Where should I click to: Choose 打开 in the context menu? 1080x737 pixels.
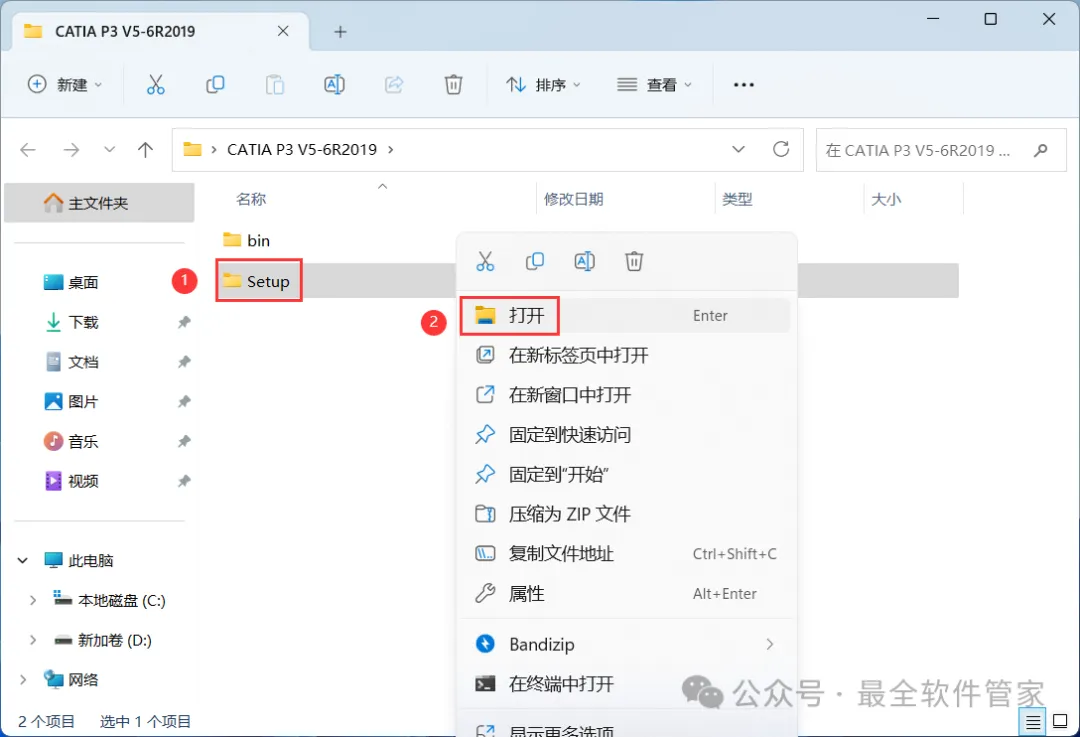[x=625, y=315]
